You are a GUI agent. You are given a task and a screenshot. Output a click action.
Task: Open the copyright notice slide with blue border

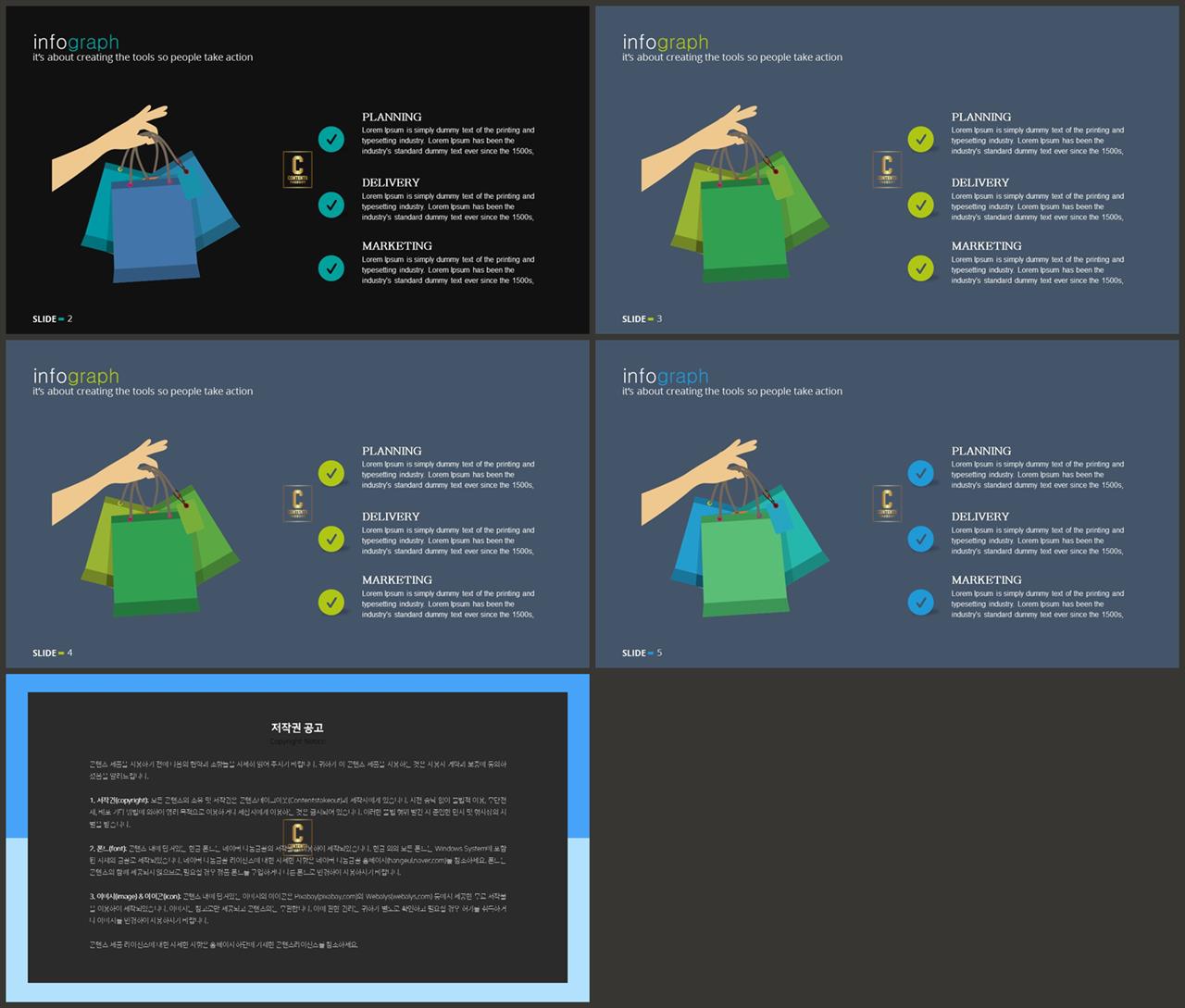click(x=297, y=838)
